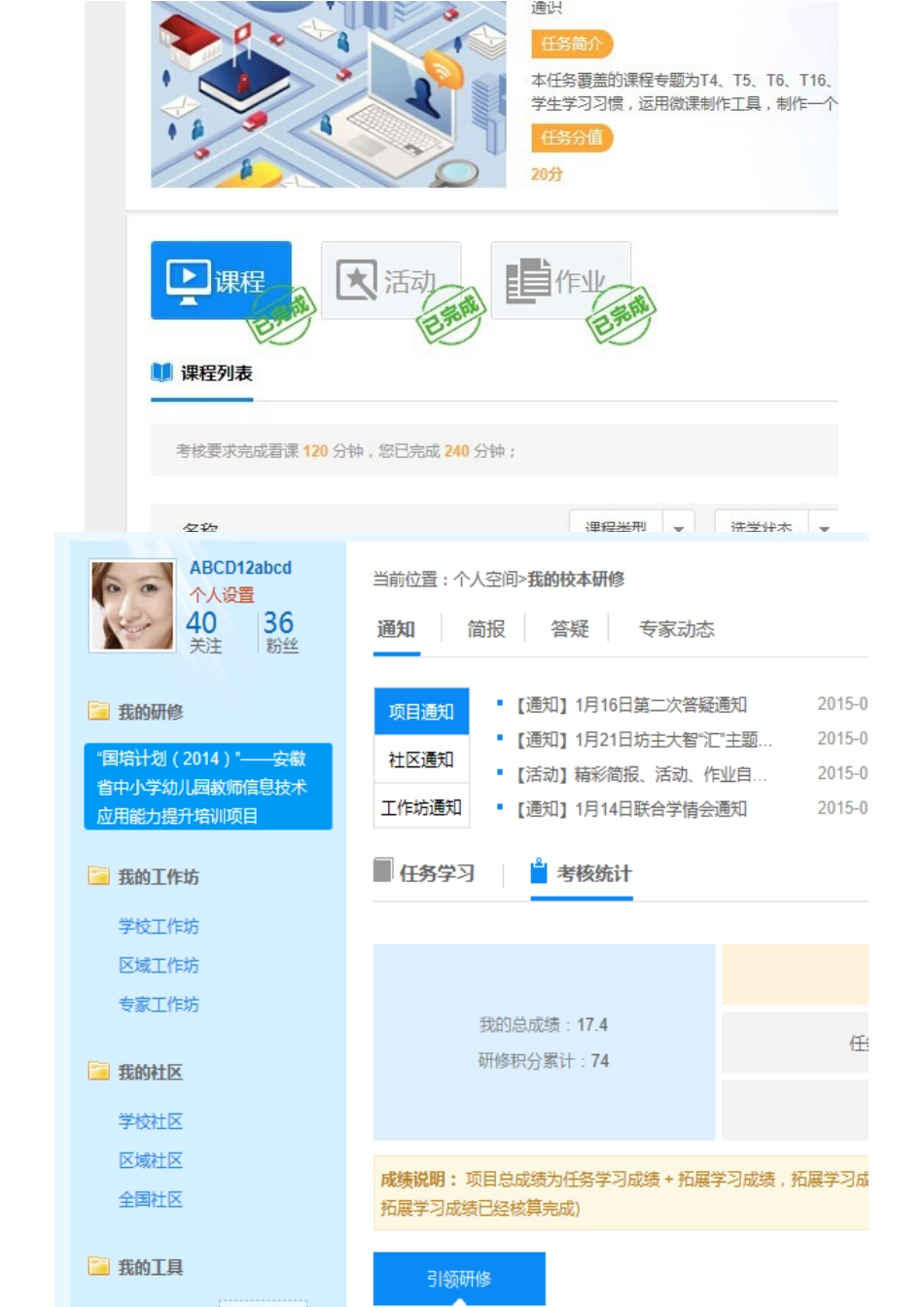The image size is (924, 1307).
Task: Select 项目通知 notice category
Action: (421, 711)
